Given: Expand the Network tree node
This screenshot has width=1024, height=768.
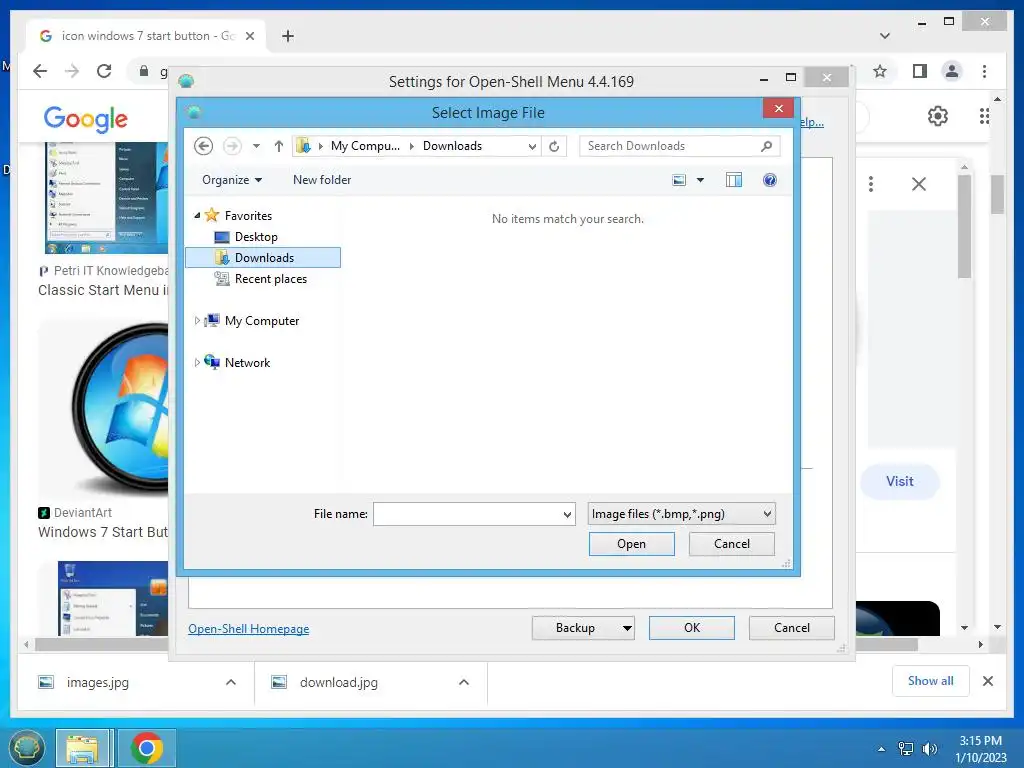Looking at the screenshot, I should click(x=197, y=362).
